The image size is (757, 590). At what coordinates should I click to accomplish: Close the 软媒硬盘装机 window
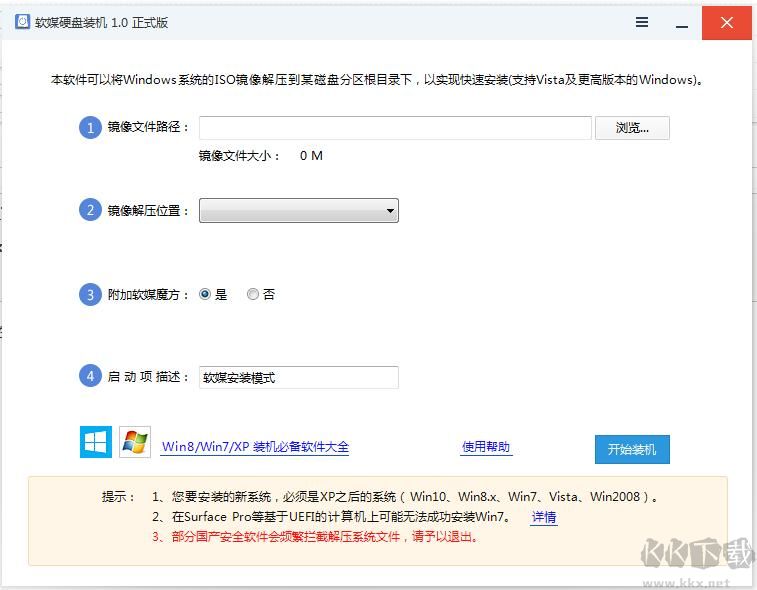(x=727, y=23)
